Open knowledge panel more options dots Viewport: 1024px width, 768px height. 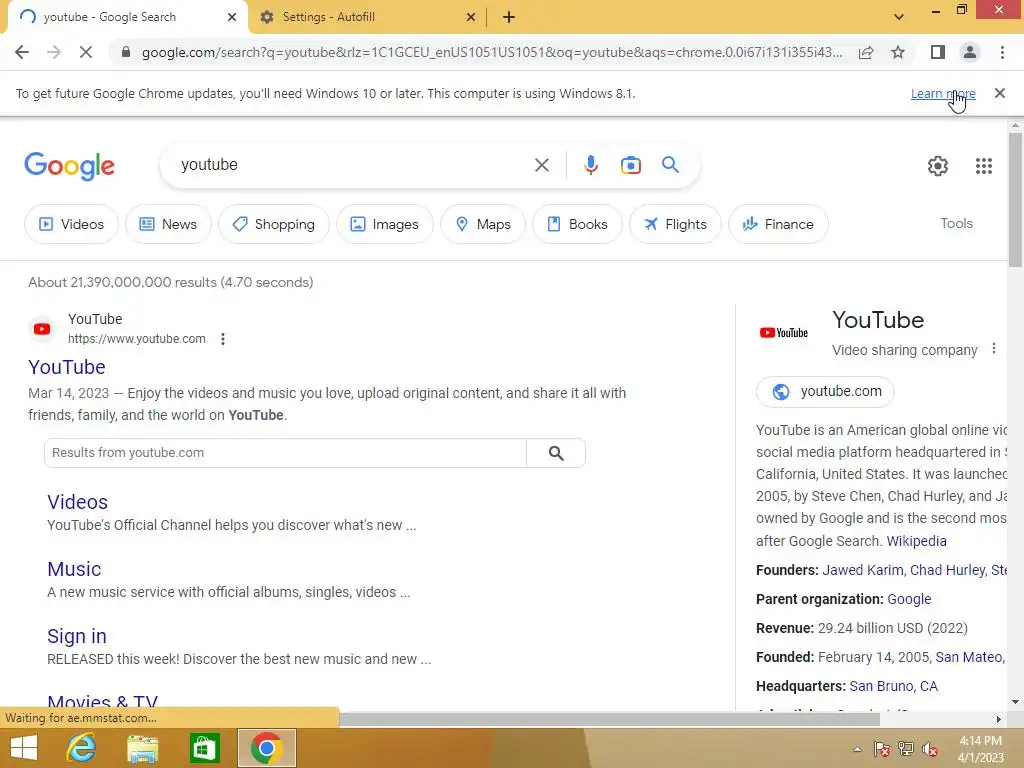[x=993, y=349]
